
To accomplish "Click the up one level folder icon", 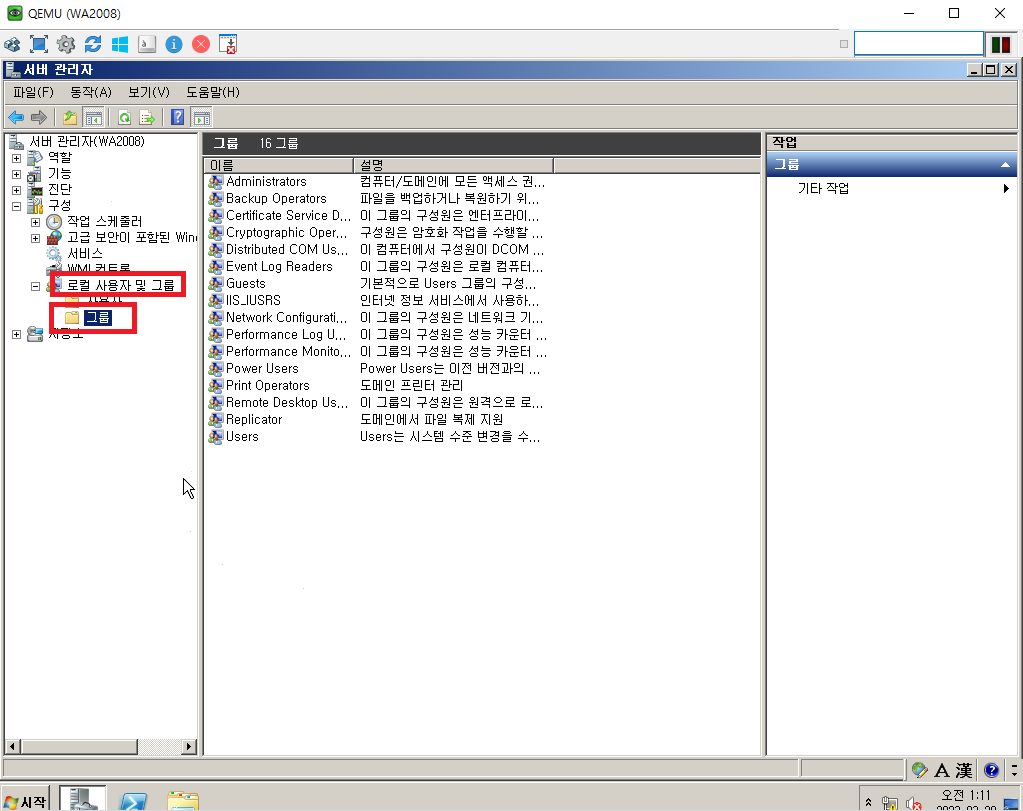I will click(x=70, y=117).
